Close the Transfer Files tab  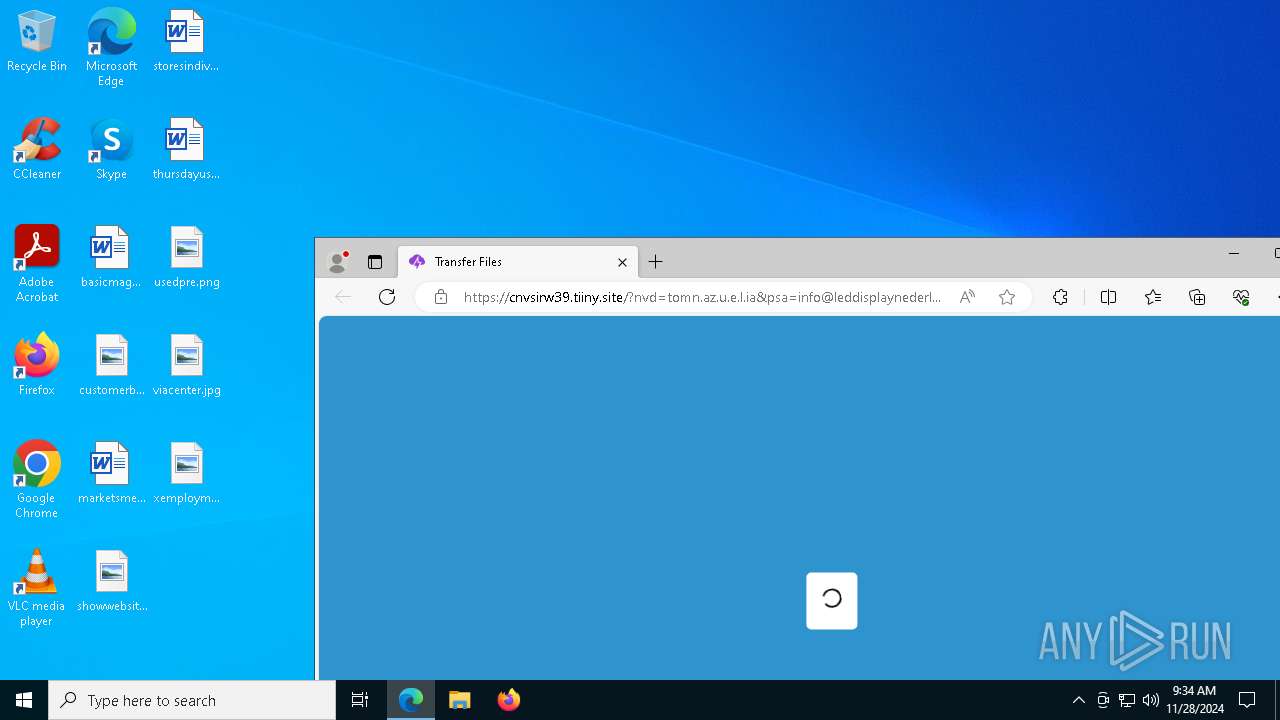pyautogui.click(x=622, y=262)
